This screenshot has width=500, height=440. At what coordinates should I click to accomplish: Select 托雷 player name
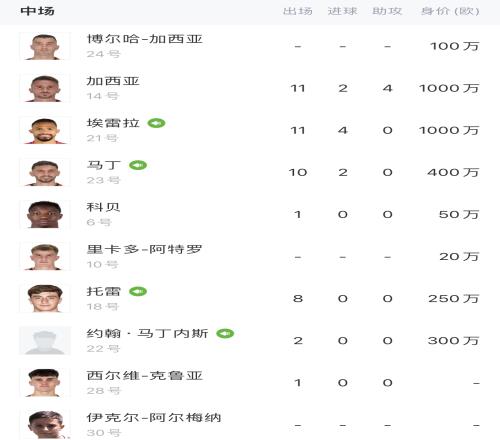(103, 291)
